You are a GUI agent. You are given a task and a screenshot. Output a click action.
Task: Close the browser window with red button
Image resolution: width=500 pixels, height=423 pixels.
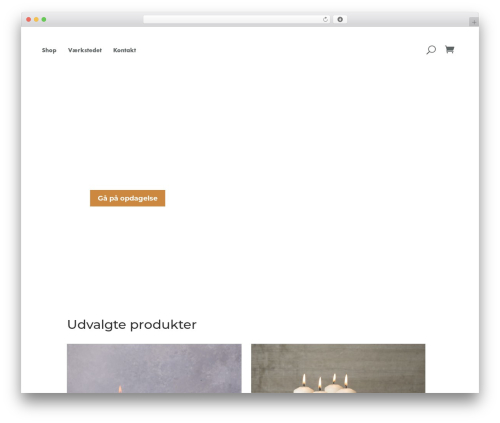click(29, 20)
